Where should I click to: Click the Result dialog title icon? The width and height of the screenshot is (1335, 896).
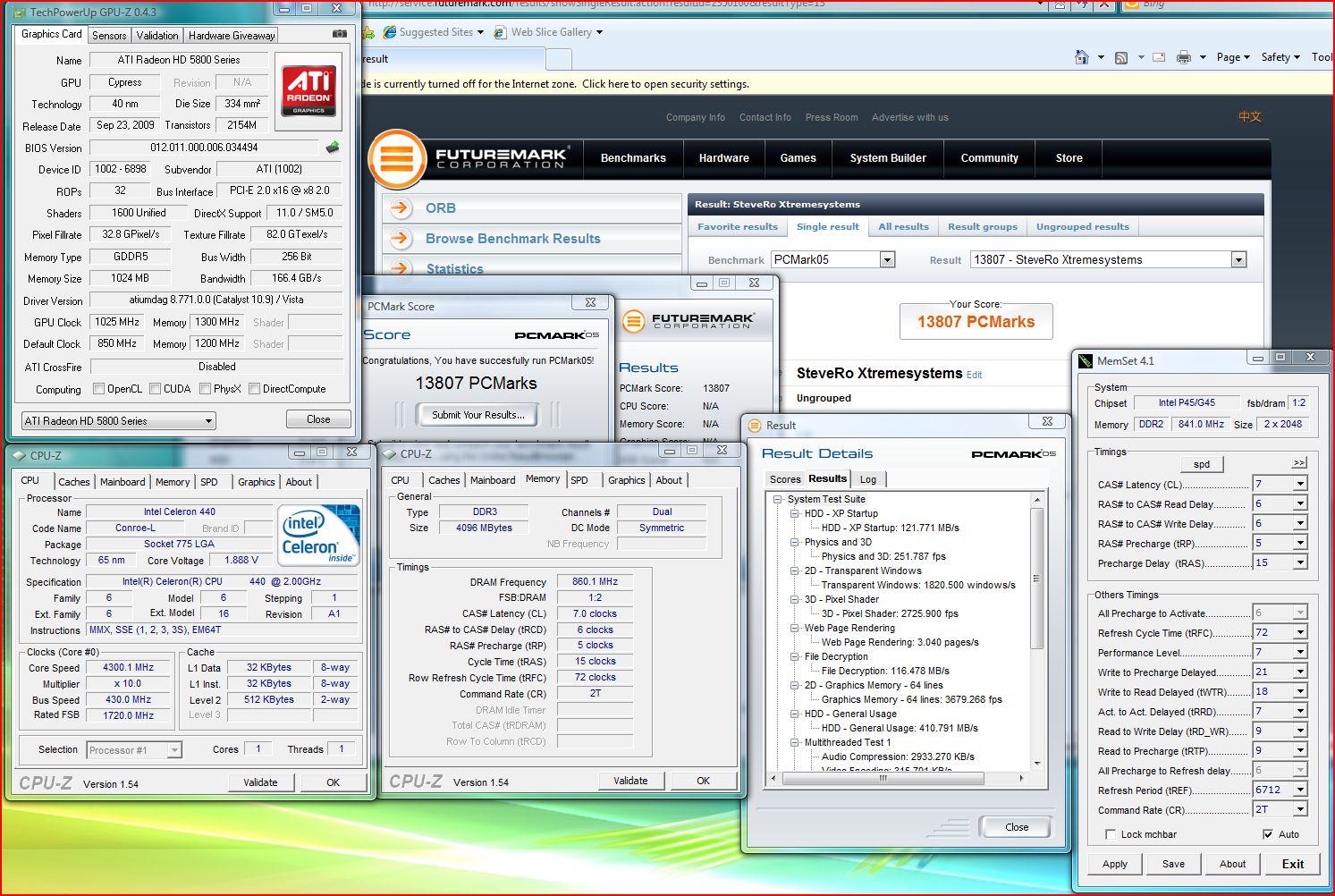[754, 426]
